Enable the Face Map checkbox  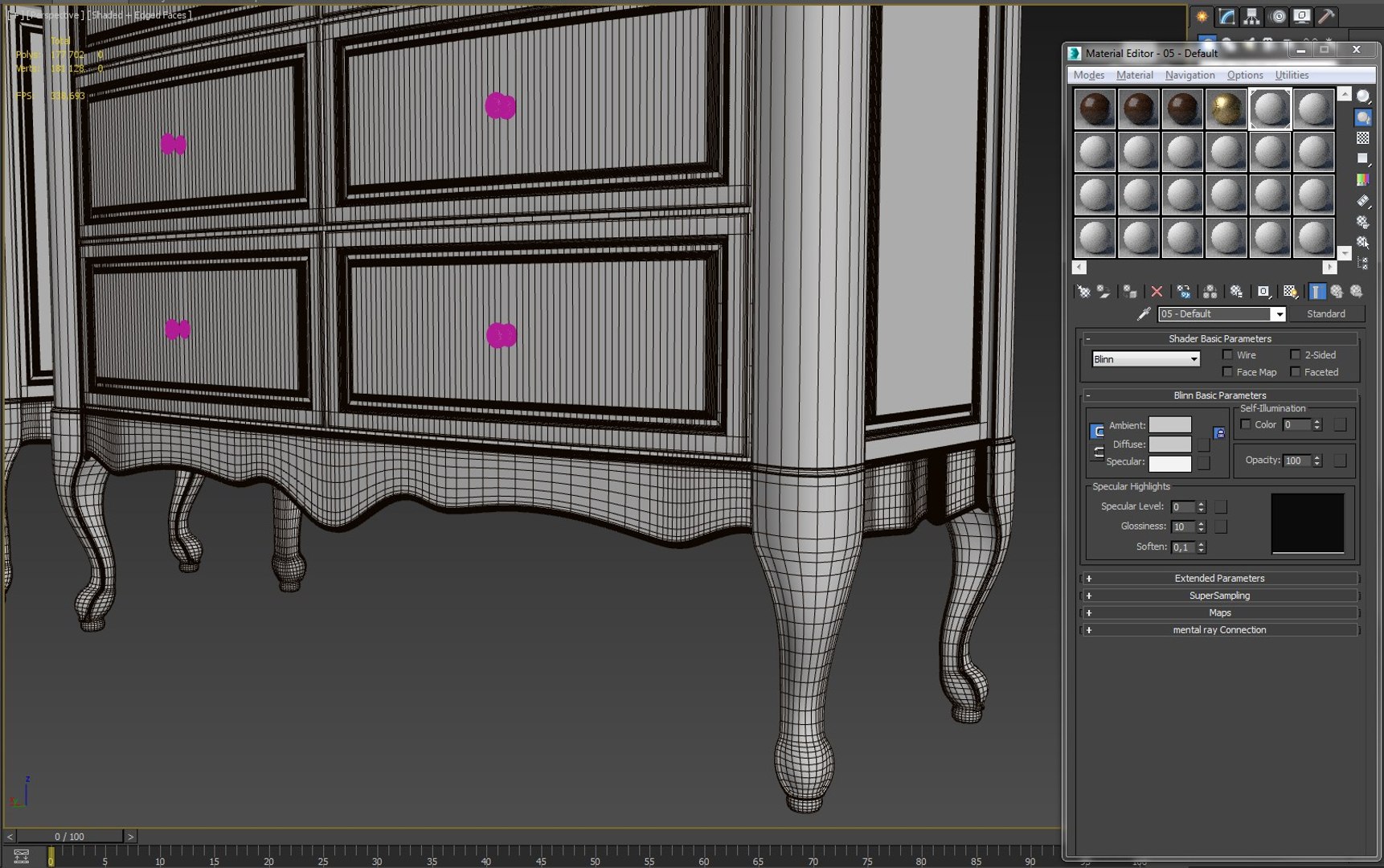coord(1227,372)
